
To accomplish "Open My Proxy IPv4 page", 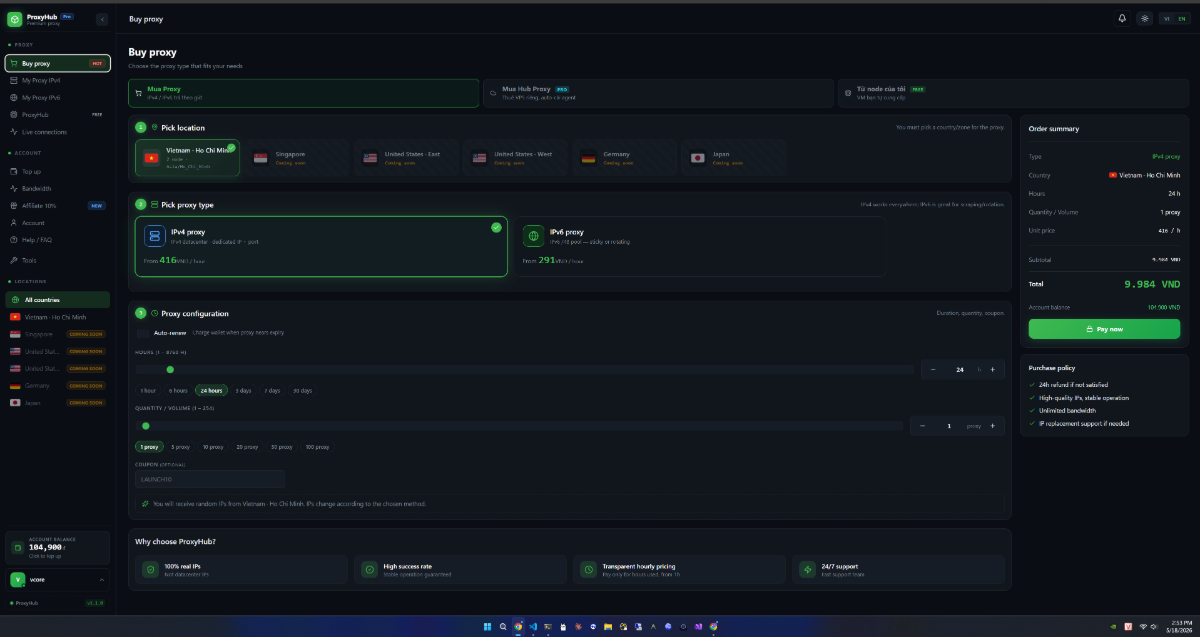I will tap(57, 80).
